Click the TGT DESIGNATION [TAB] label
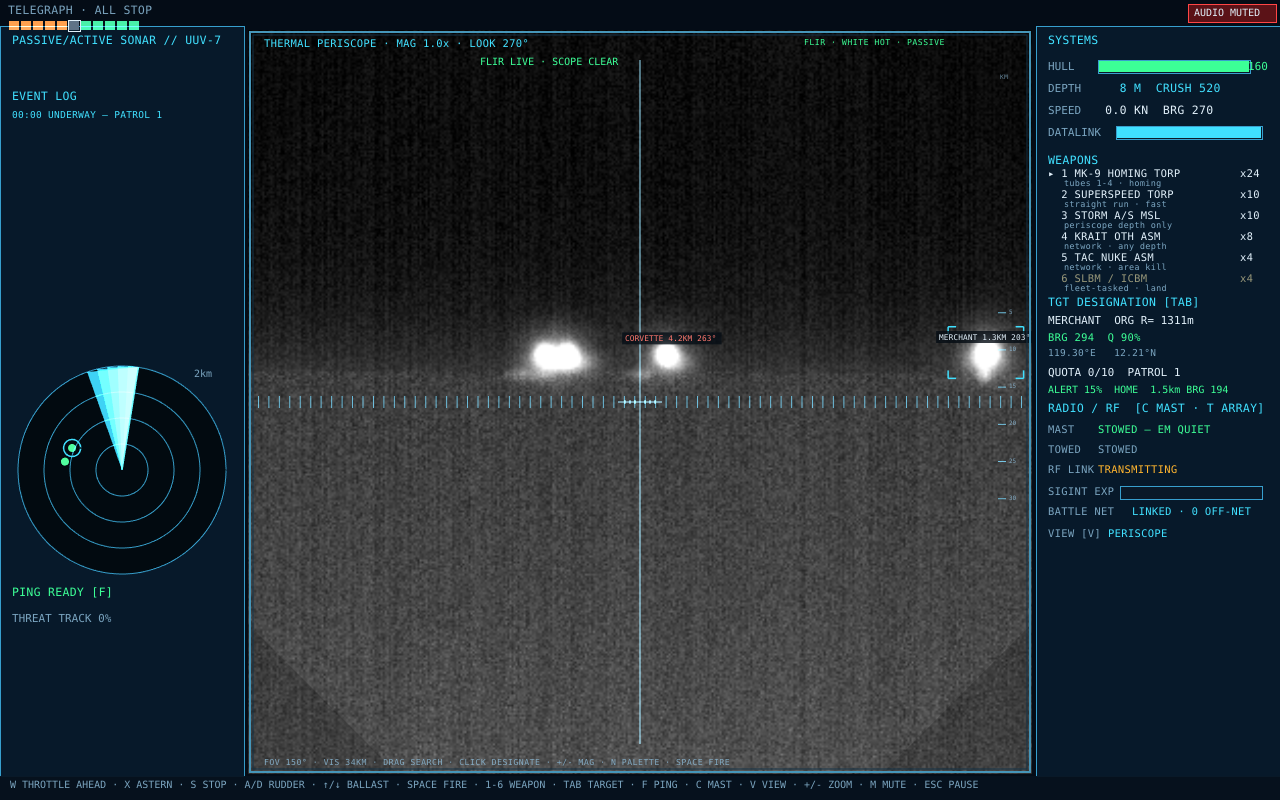 click(1123, 302)
